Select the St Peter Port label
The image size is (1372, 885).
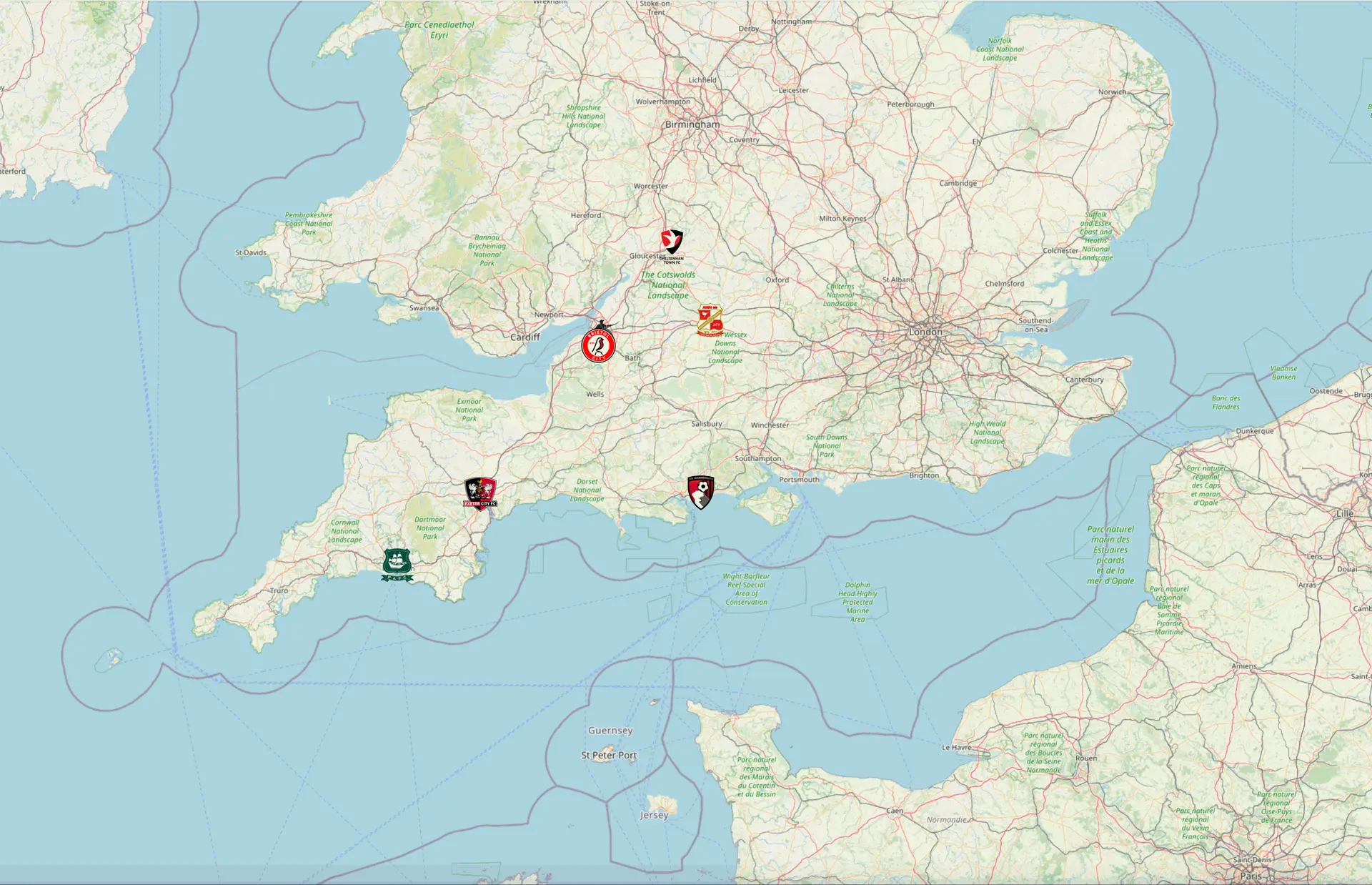click(x=609, y=755)
